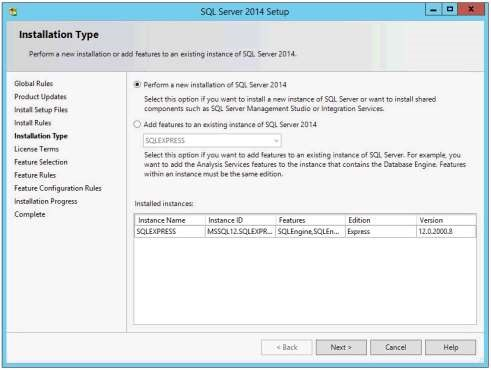Go to Install Setup Files step
491x370 pixels.
[x=41, y=110]
